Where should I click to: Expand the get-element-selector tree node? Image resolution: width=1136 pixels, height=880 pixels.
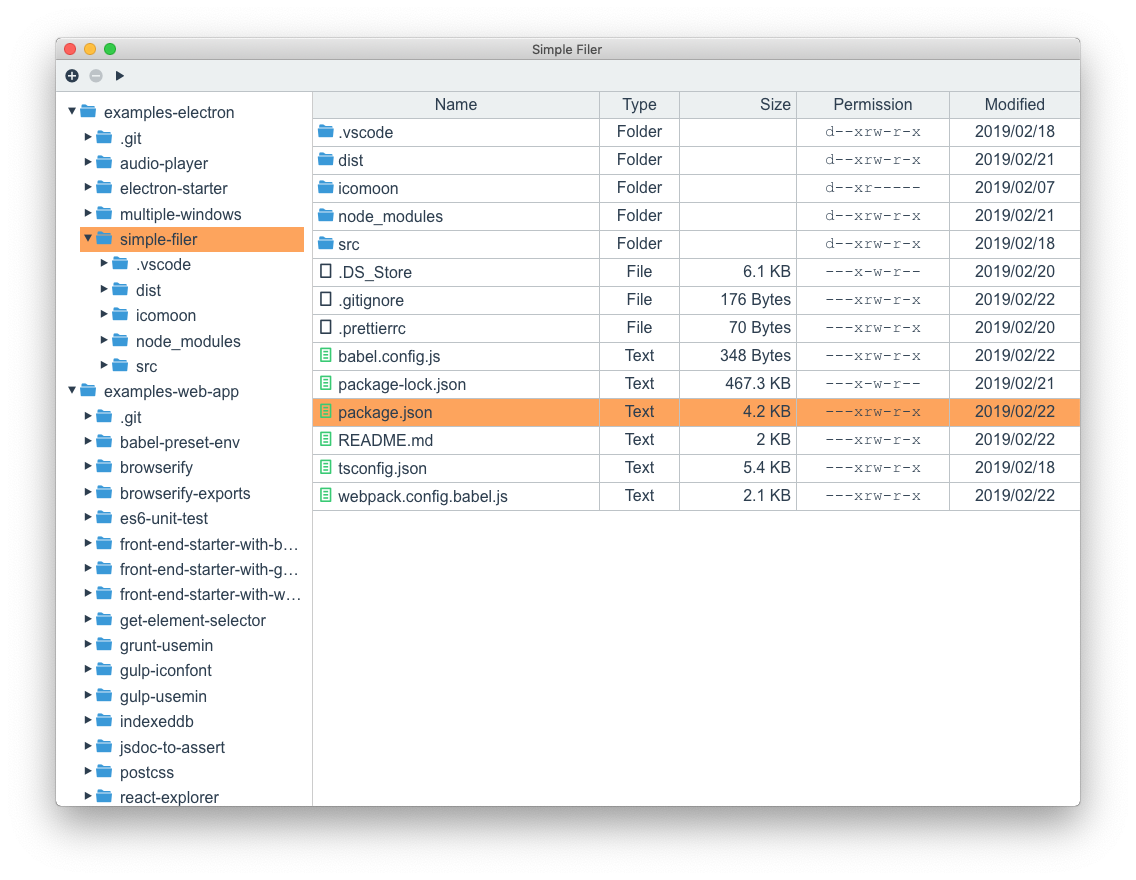coord(88,619)
